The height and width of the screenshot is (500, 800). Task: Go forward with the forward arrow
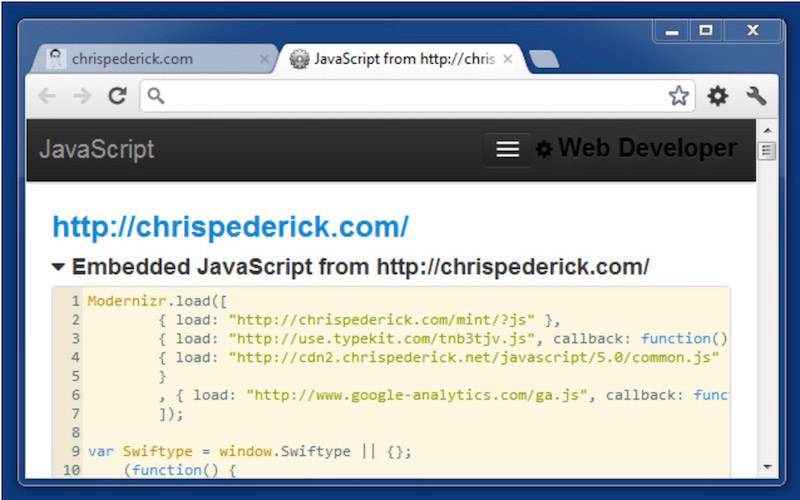click(82, 95)
